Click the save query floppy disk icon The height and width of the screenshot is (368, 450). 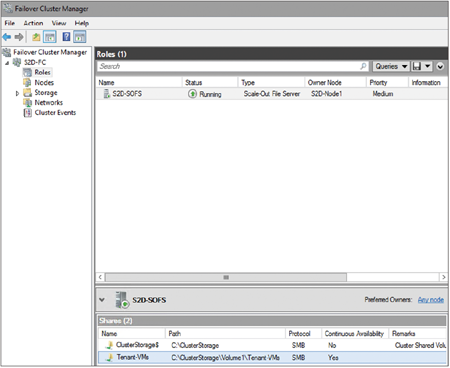[x=417, y=66]
